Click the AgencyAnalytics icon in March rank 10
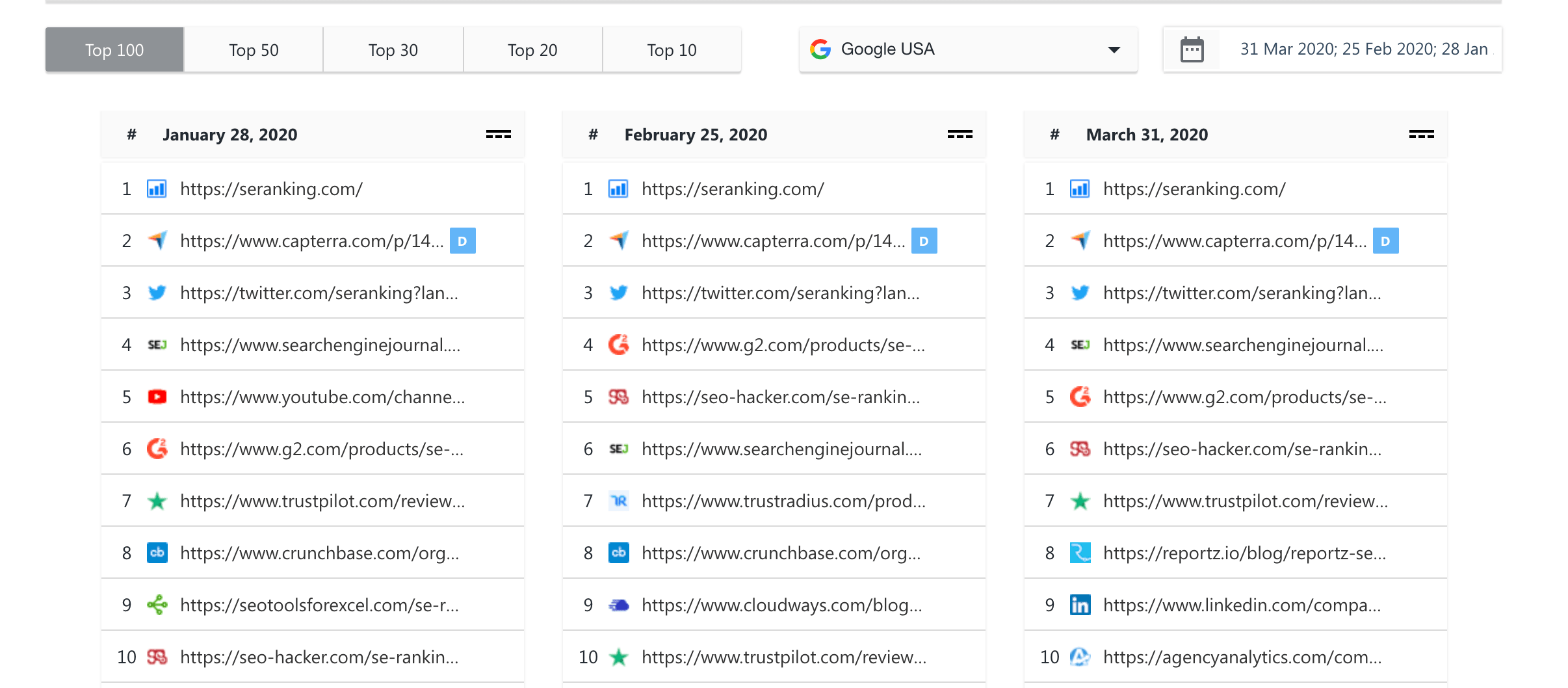Screen dimensions: 1568x688 [1080, 657]
